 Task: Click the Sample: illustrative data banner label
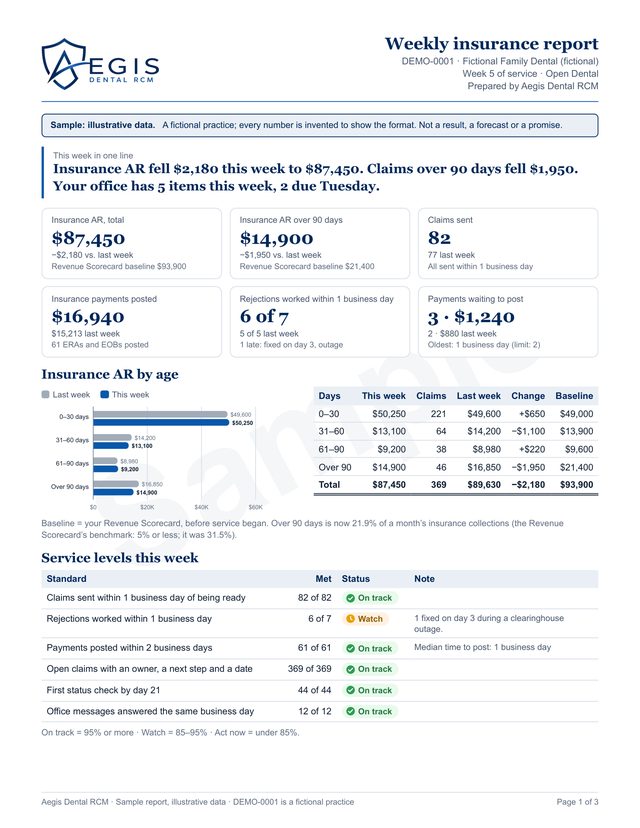[102, 125]
